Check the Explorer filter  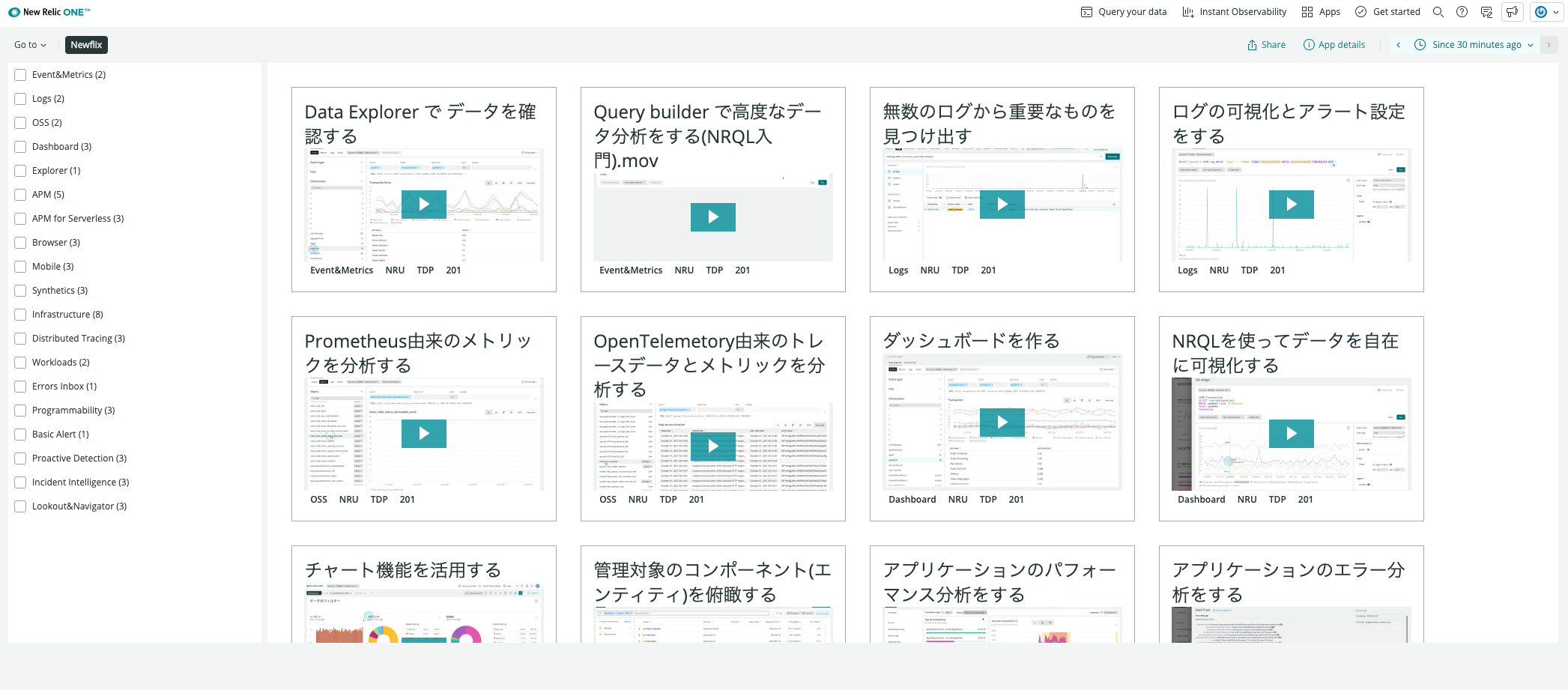pyautogui.click(x=20, y=171)
